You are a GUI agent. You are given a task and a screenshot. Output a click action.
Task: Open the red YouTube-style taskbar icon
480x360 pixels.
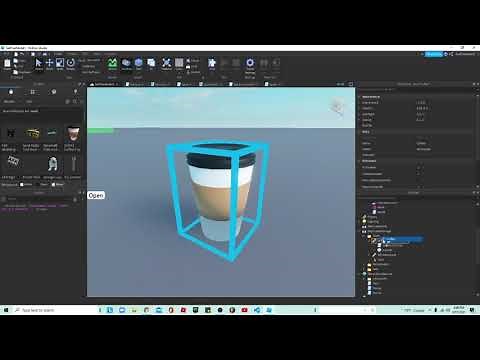click(x=244, y=310)
